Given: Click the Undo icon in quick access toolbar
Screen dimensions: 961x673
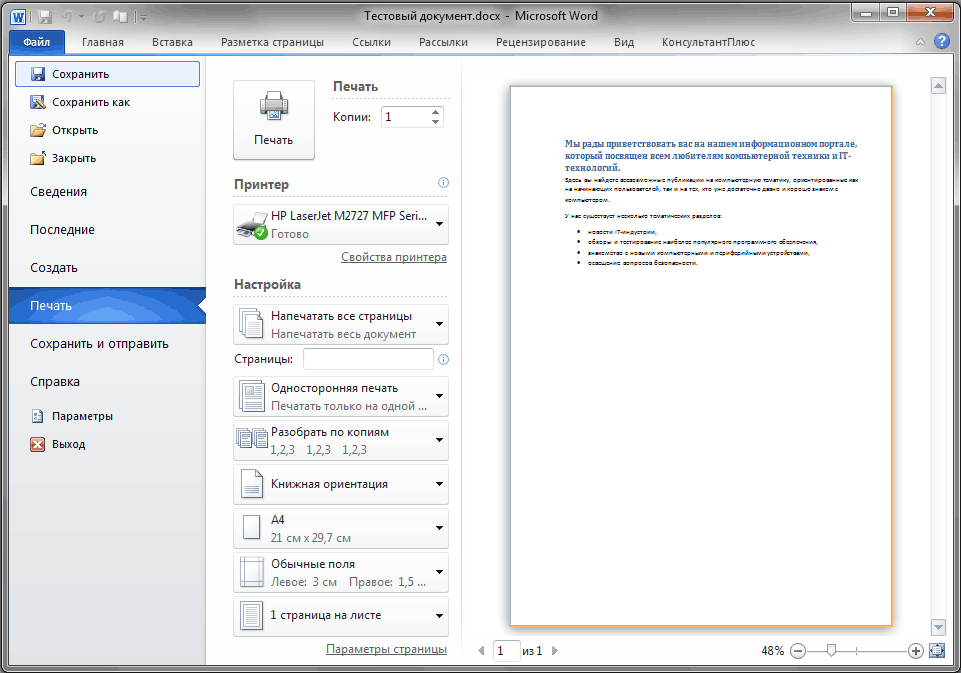Looking at the screenshot, I should [67, 17].
